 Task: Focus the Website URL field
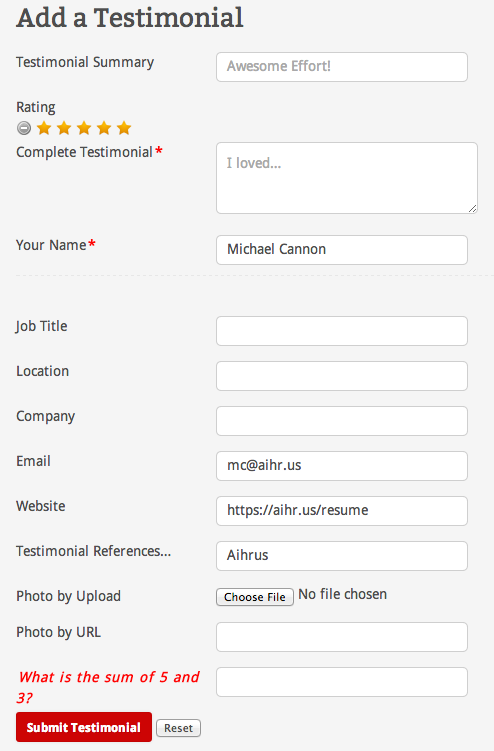point(342,511)
